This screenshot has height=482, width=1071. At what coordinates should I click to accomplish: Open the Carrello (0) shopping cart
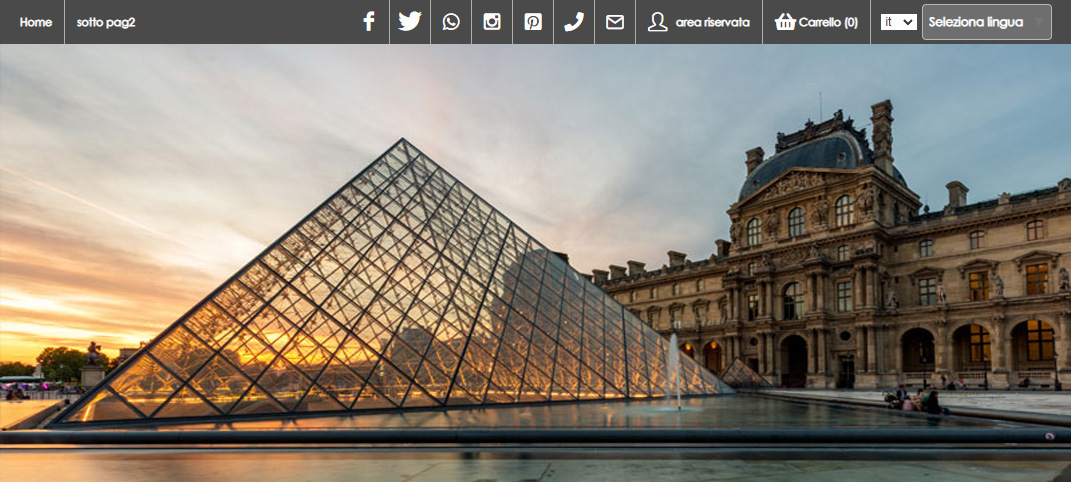coord(816,22)
